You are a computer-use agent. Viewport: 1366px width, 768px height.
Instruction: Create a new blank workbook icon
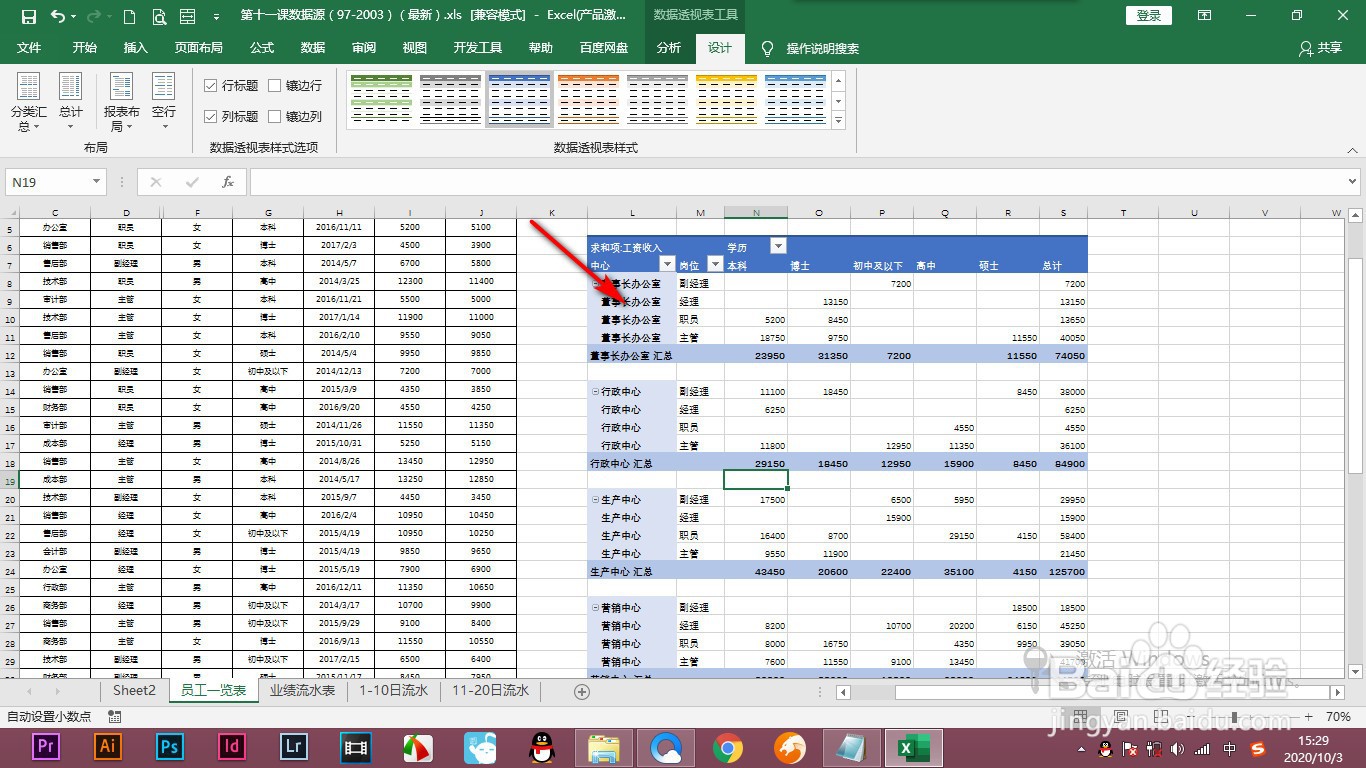[130, 17]
